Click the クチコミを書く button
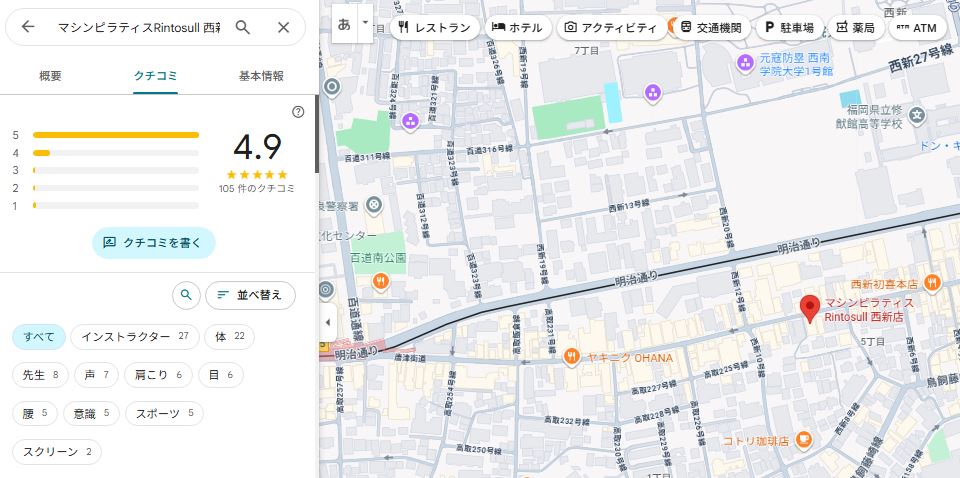 coord(154,243)
